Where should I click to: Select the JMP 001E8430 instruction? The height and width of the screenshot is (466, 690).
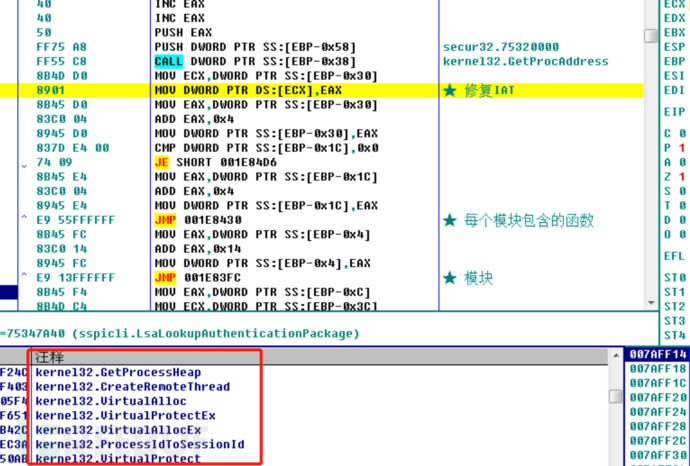click(x=198, y=220)
